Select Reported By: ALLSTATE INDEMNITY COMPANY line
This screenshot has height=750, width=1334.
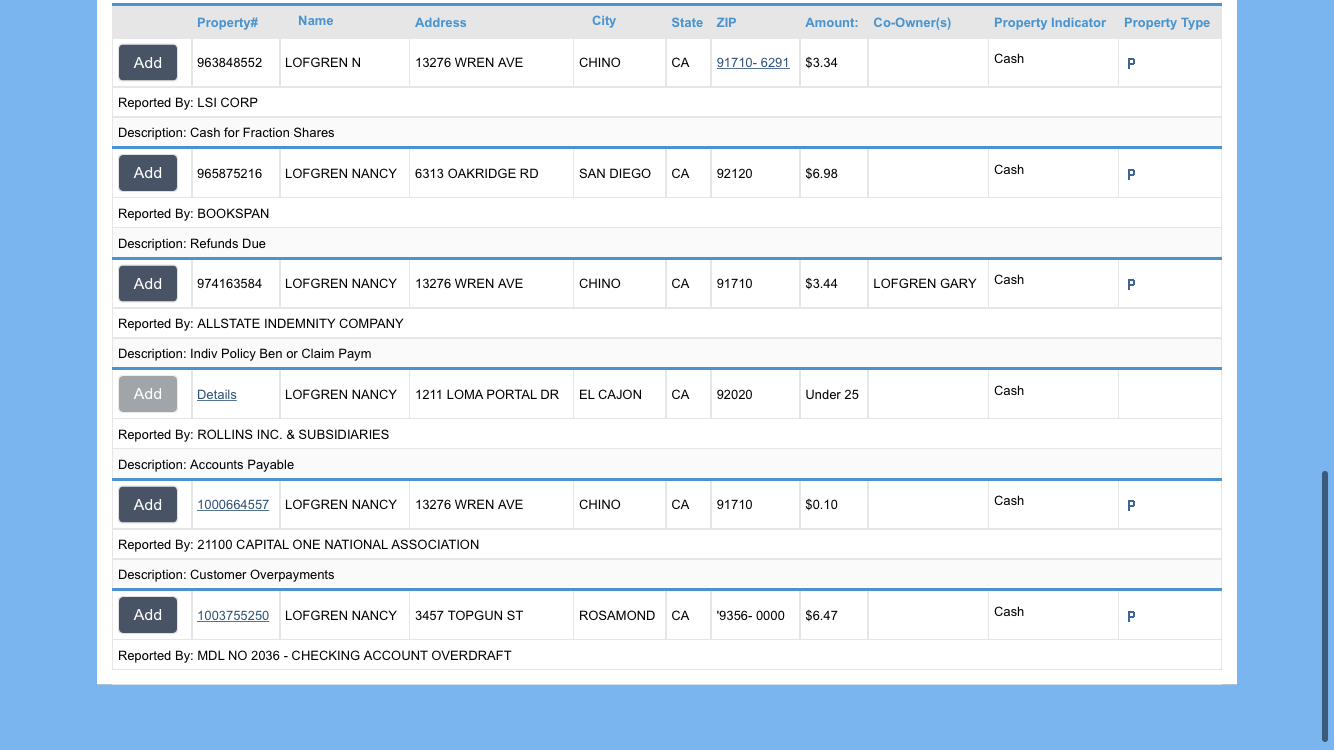667,324
